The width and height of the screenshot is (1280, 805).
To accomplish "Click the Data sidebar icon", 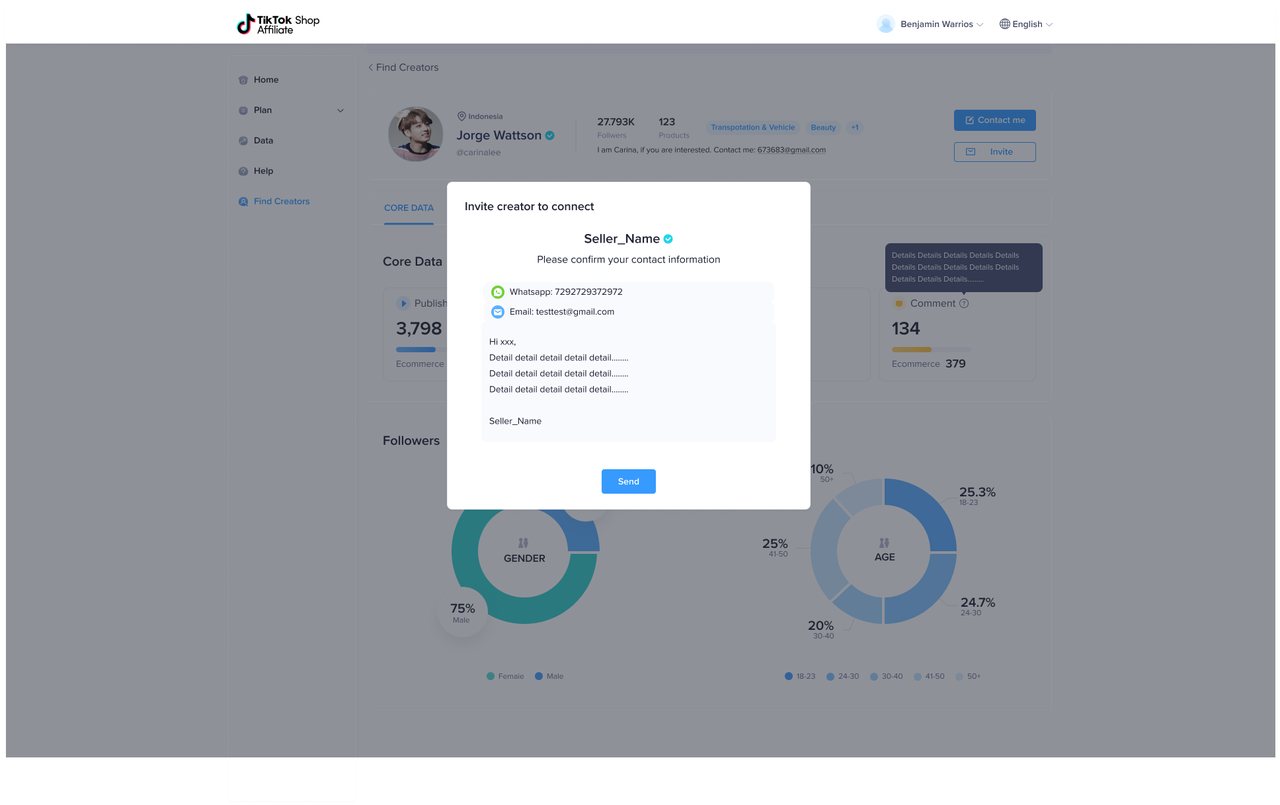I will pos(243,141).
